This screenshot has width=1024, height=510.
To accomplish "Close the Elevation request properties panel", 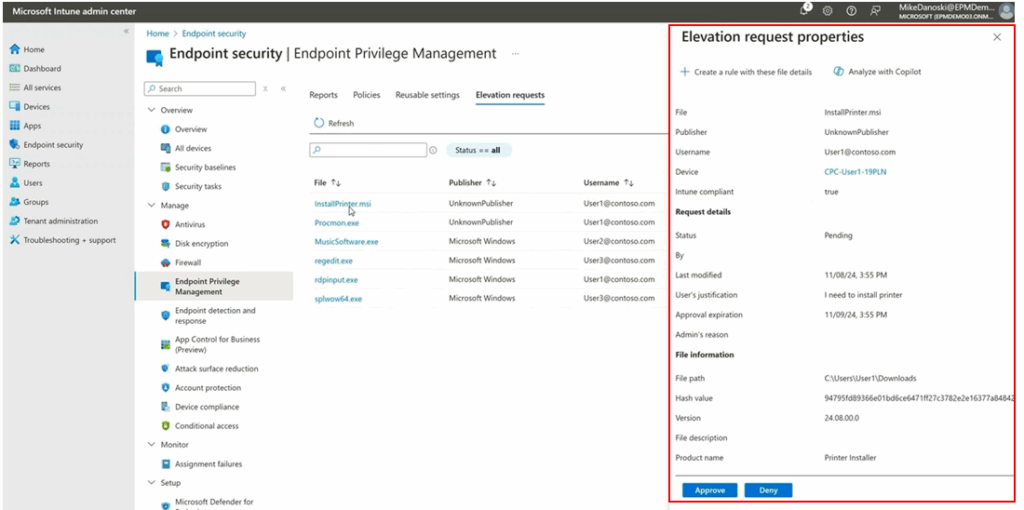I will (996, 37).
